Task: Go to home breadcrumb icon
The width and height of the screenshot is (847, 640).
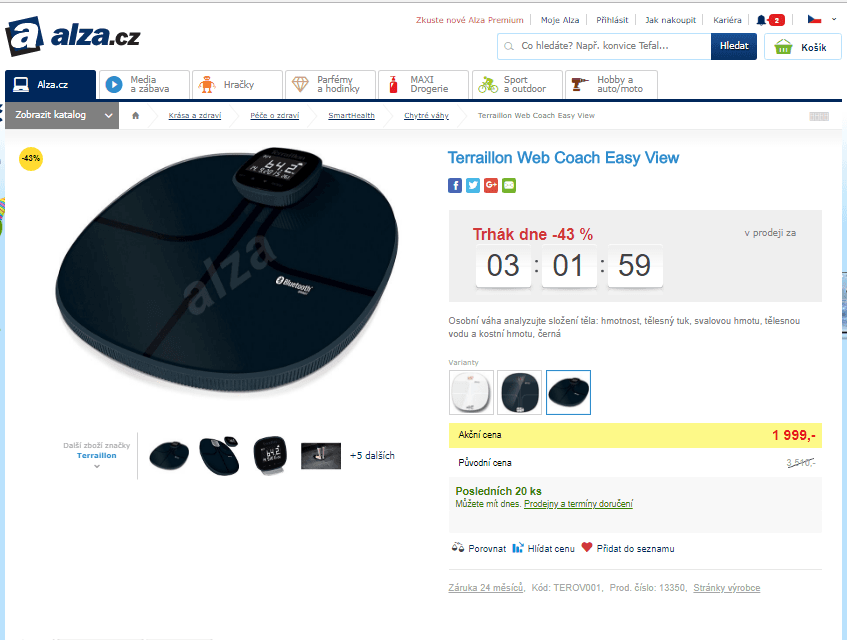Action: pos(136,116)
